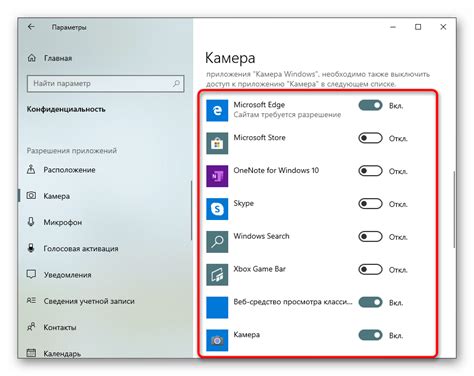Click the OneNote for Windows 10 label
Image resolution: width=474 pixels, height=376 pixels.
click(276, 170)
